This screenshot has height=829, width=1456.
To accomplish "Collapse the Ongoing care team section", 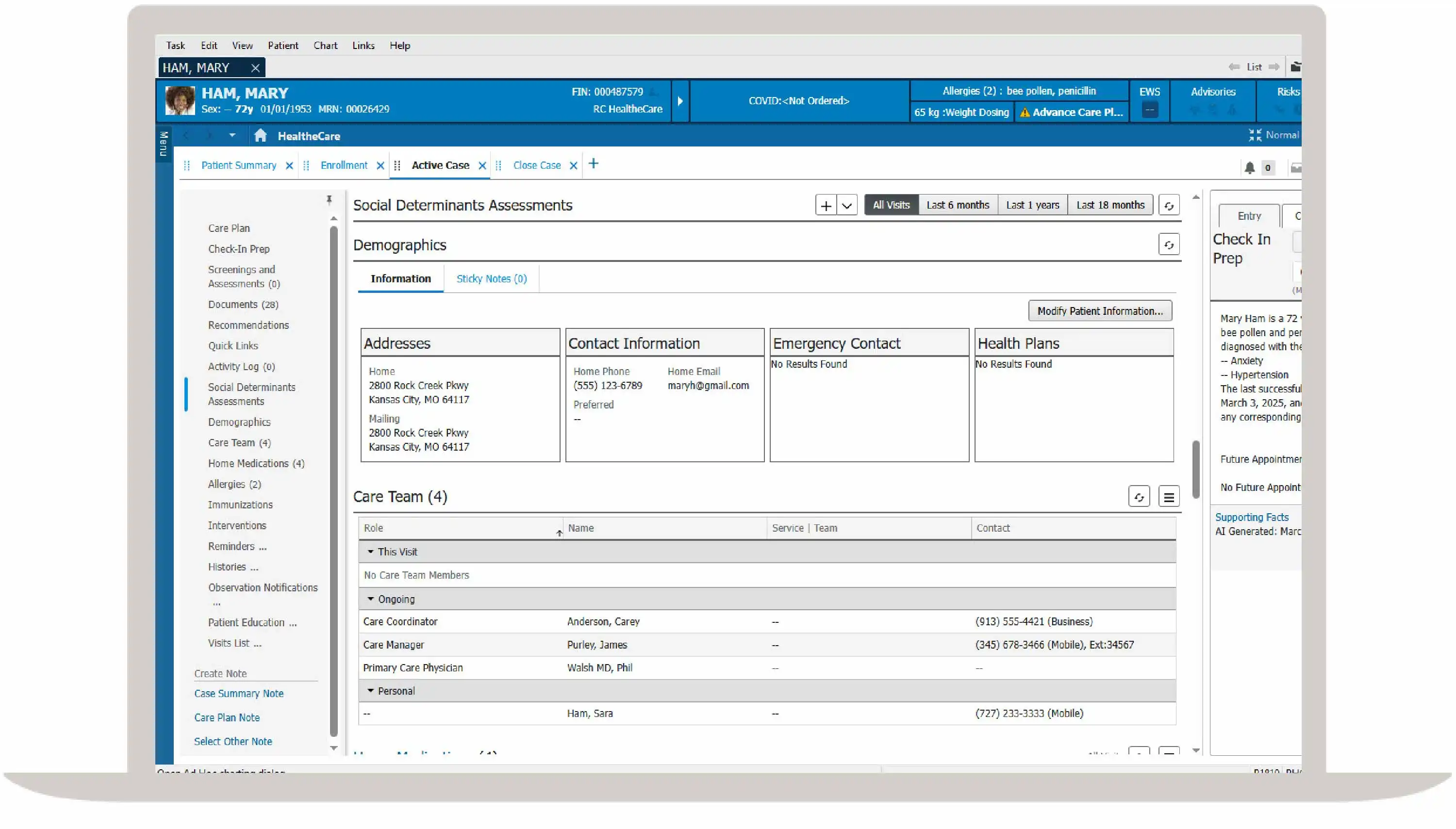I will 370,599.
